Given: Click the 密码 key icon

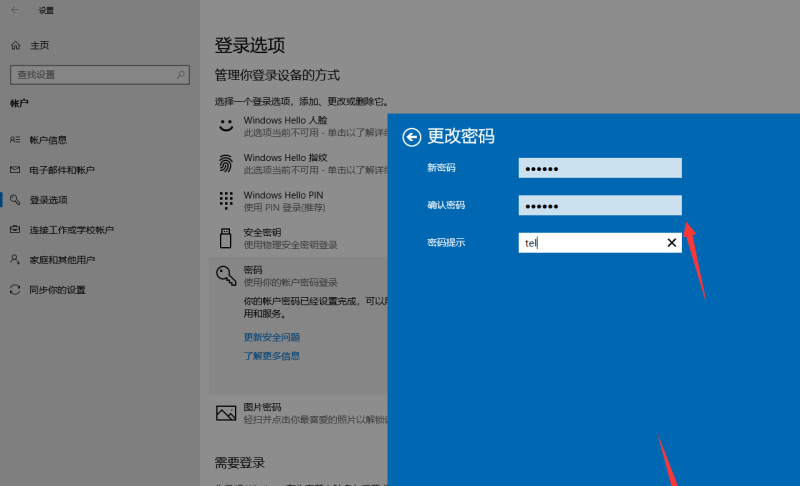Looking at the screenshot, I should (x=226, y=275).
